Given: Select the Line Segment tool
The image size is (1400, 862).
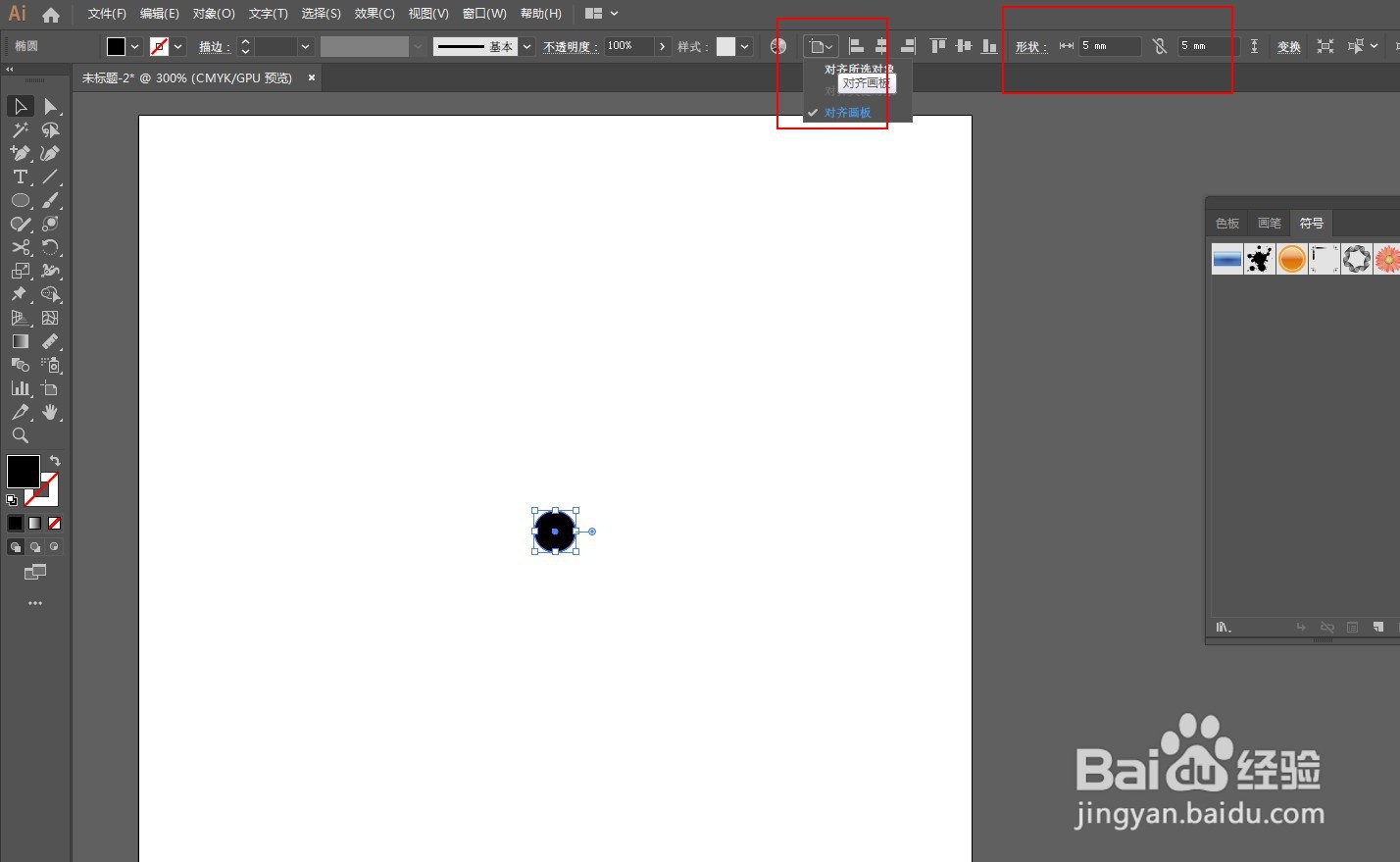Looking at the screenshot, I should (x=50, y=177).
